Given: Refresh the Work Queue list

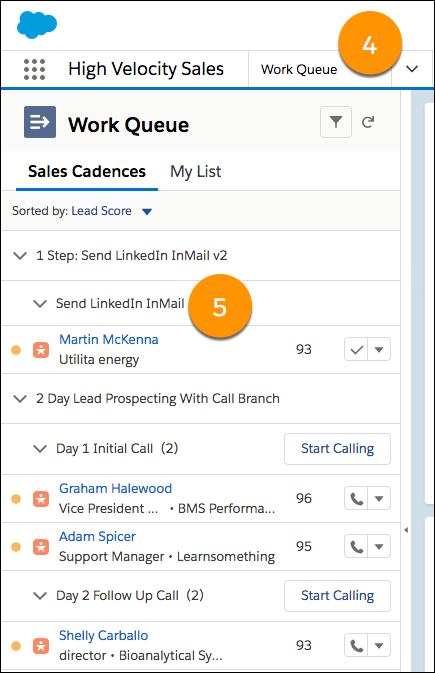Looking at the screenshot, I should [x=368, y=122].
